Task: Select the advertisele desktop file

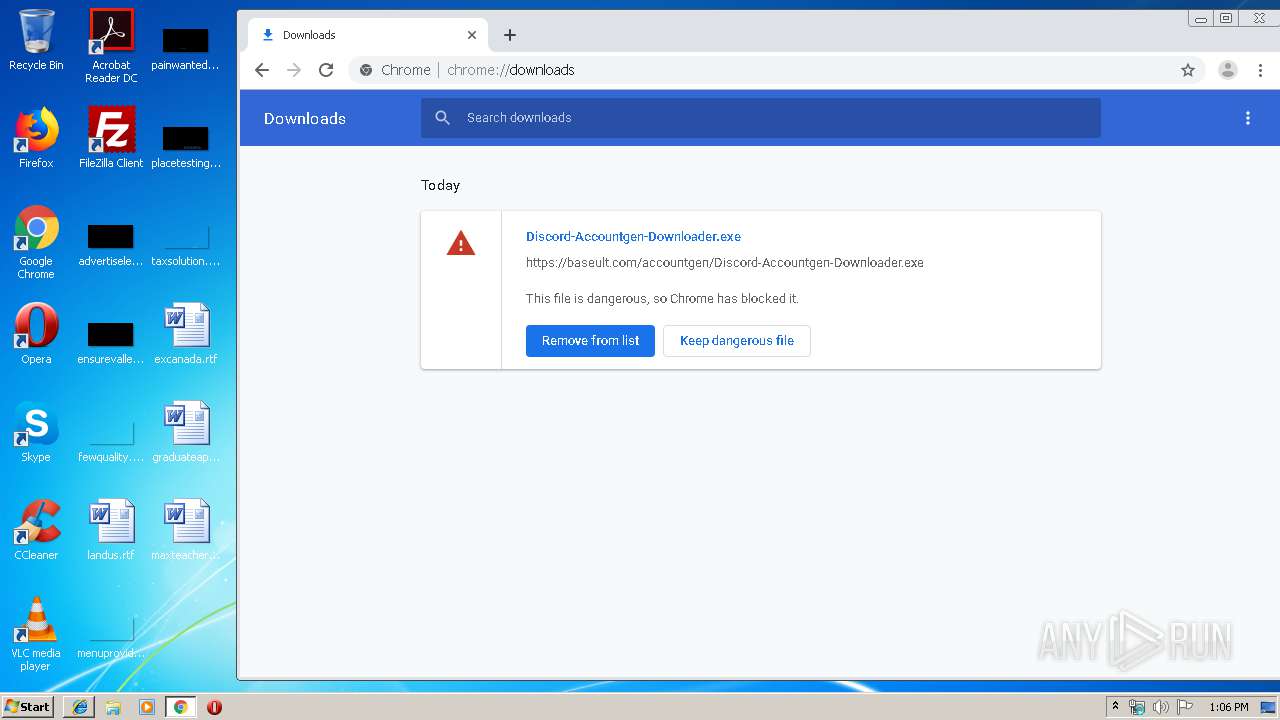Action: click(x=111, y=244)
